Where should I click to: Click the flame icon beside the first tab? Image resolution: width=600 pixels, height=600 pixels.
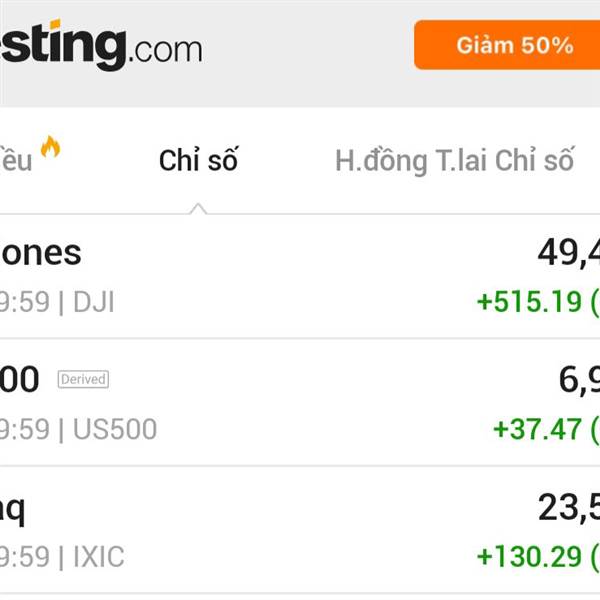click(x=50, y=148)
